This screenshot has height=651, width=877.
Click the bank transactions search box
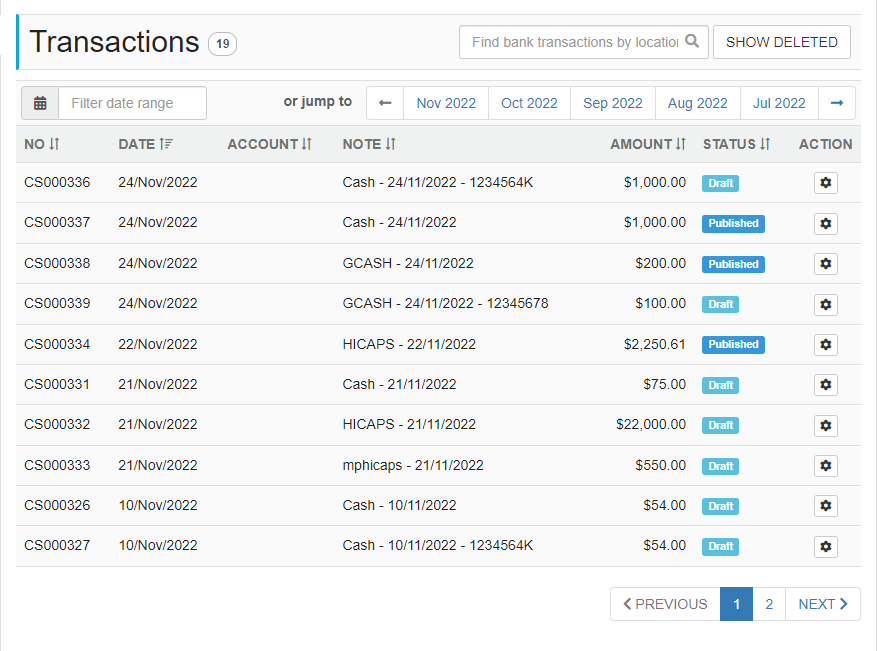570,42
